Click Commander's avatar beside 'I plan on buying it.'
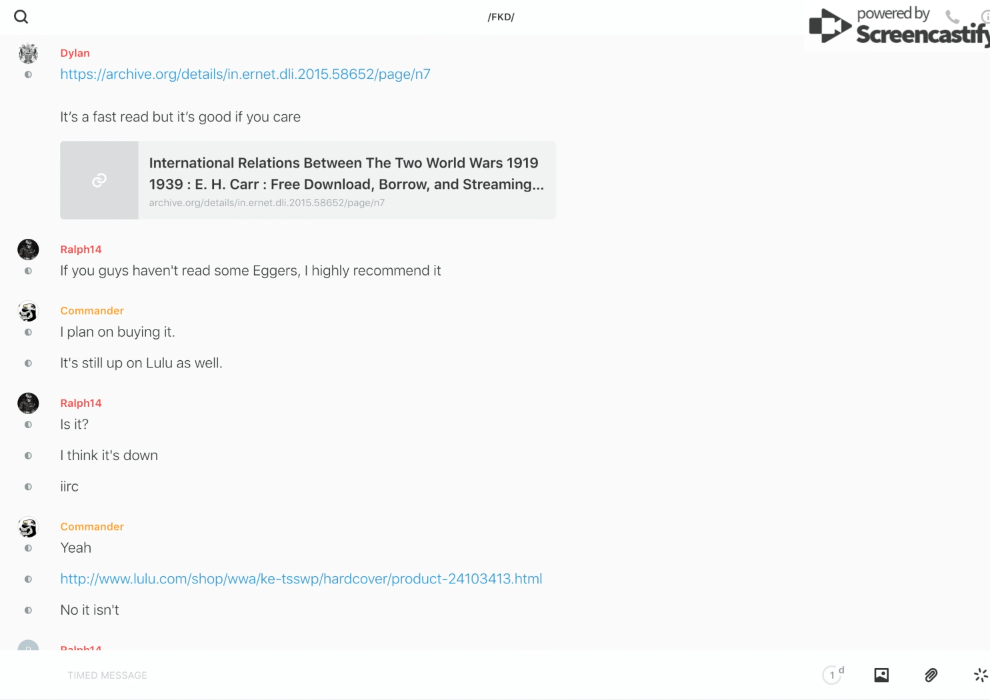 pos(28,312)
